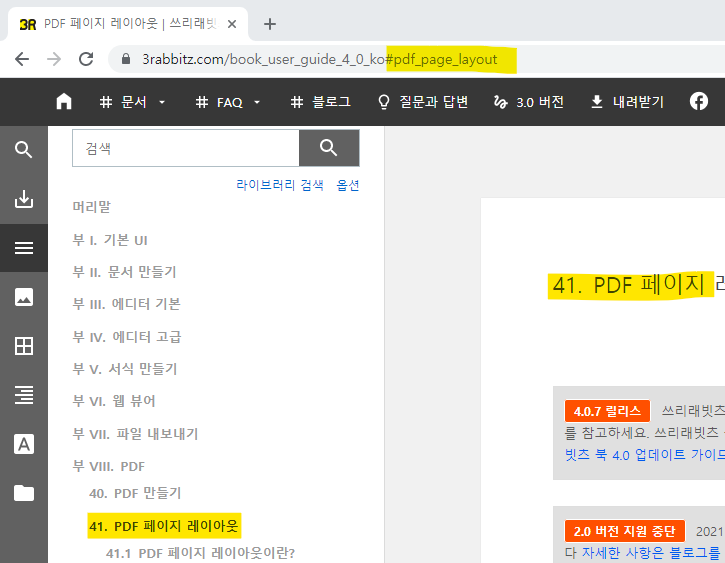Open a new browser tab
Screen dimensions: 725x563
point(270,24)
